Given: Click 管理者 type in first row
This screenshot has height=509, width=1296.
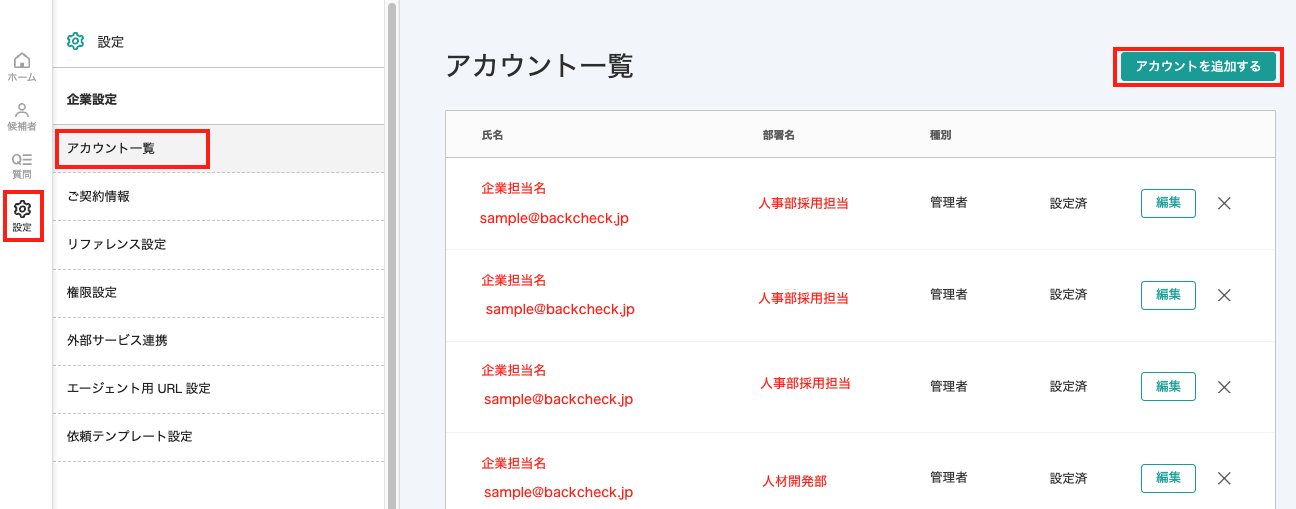Looking at the screenshot, I should pyautogui.click(x=948, y=202).
